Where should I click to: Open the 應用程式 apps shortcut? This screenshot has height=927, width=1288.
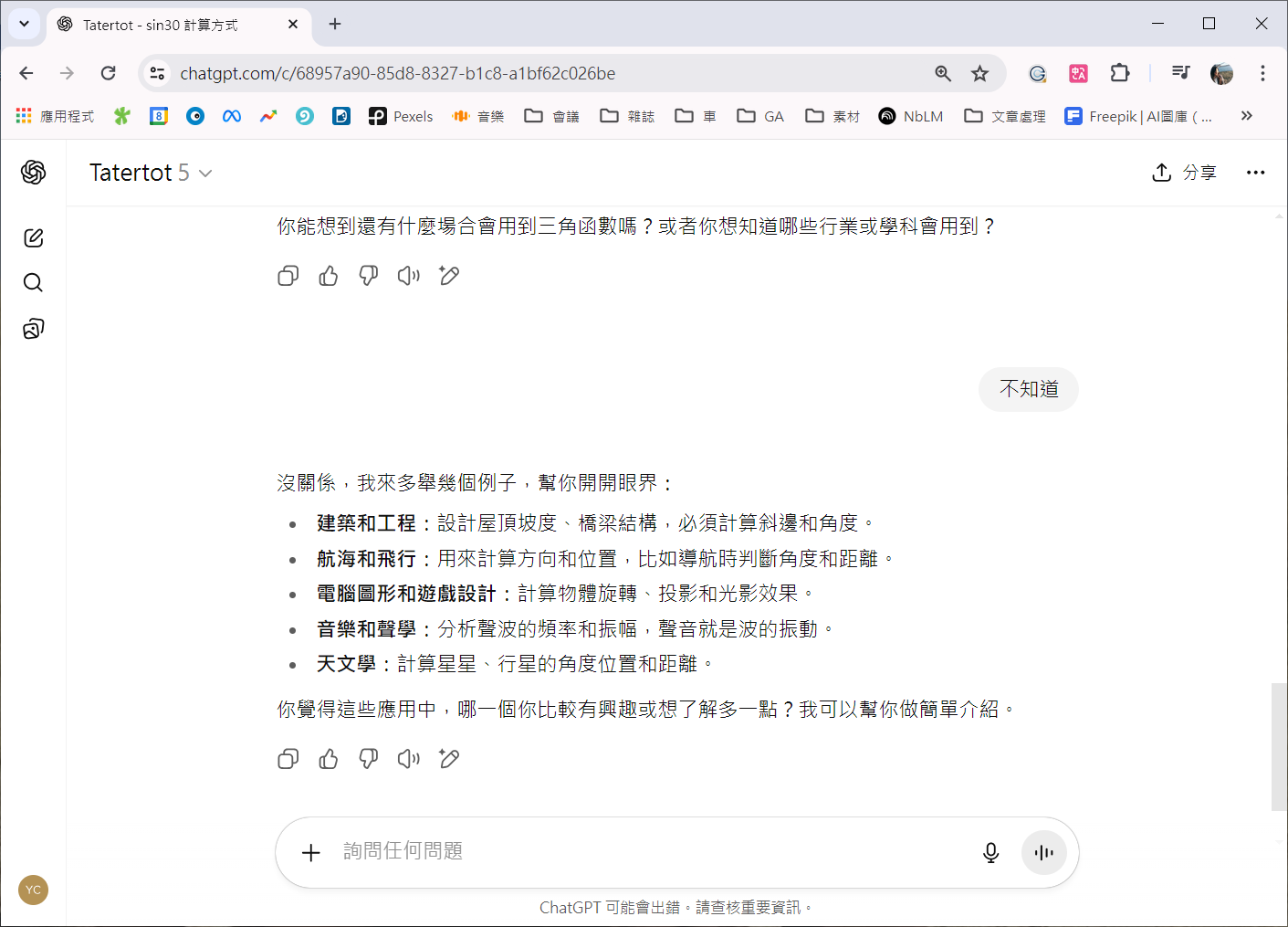56,116
